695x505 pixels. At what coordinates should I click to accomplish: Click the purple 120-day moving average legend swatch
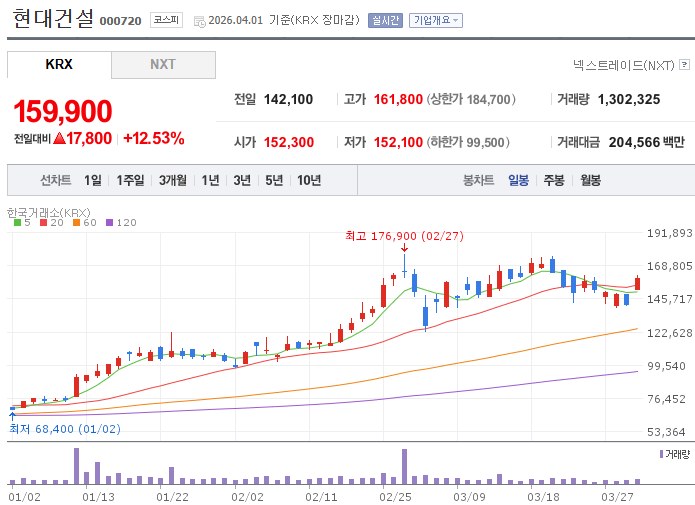point(109,223)
